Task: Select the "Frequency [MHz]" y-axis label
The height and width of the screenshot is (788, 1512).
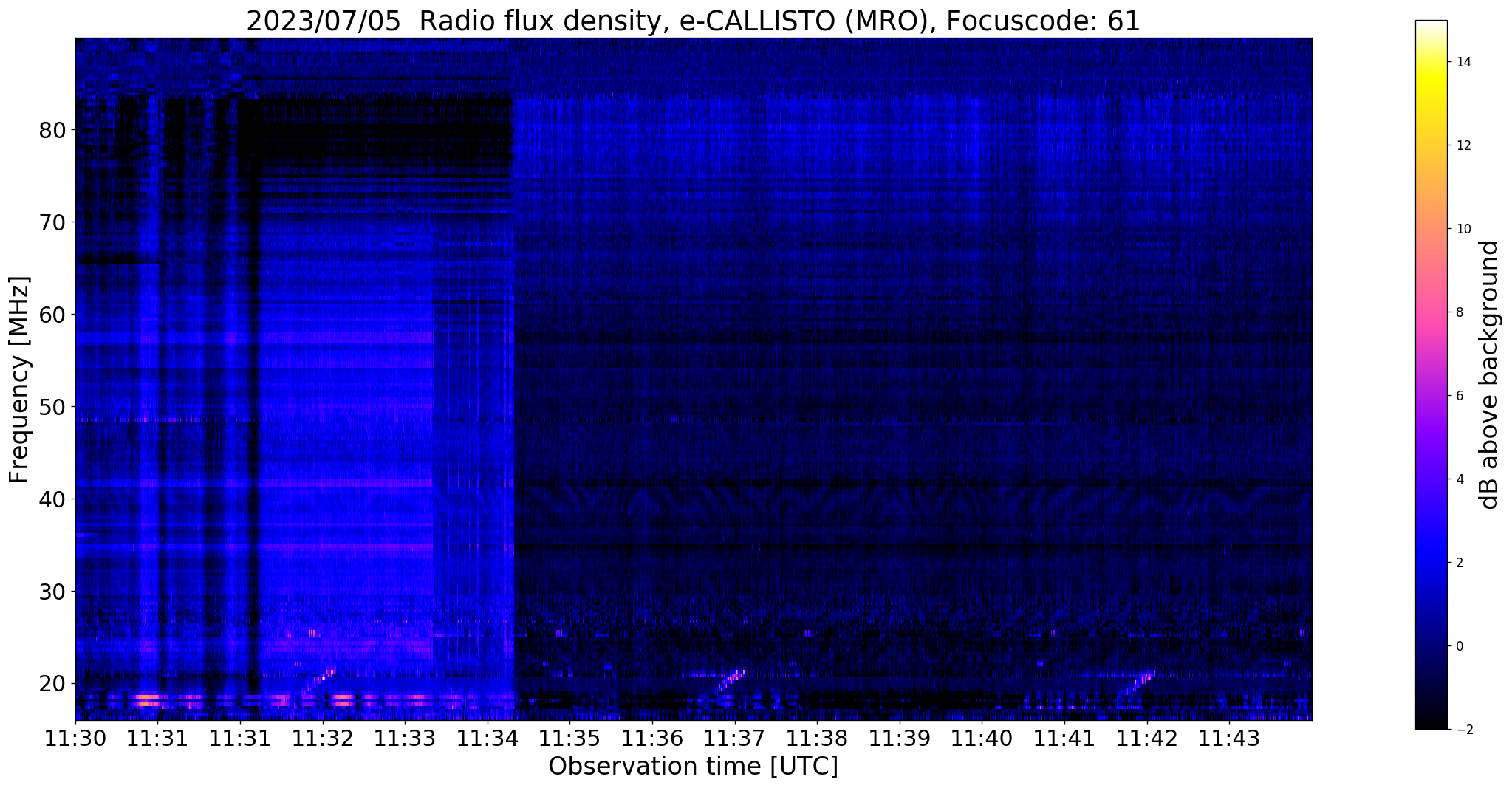Action: (20, 380)
